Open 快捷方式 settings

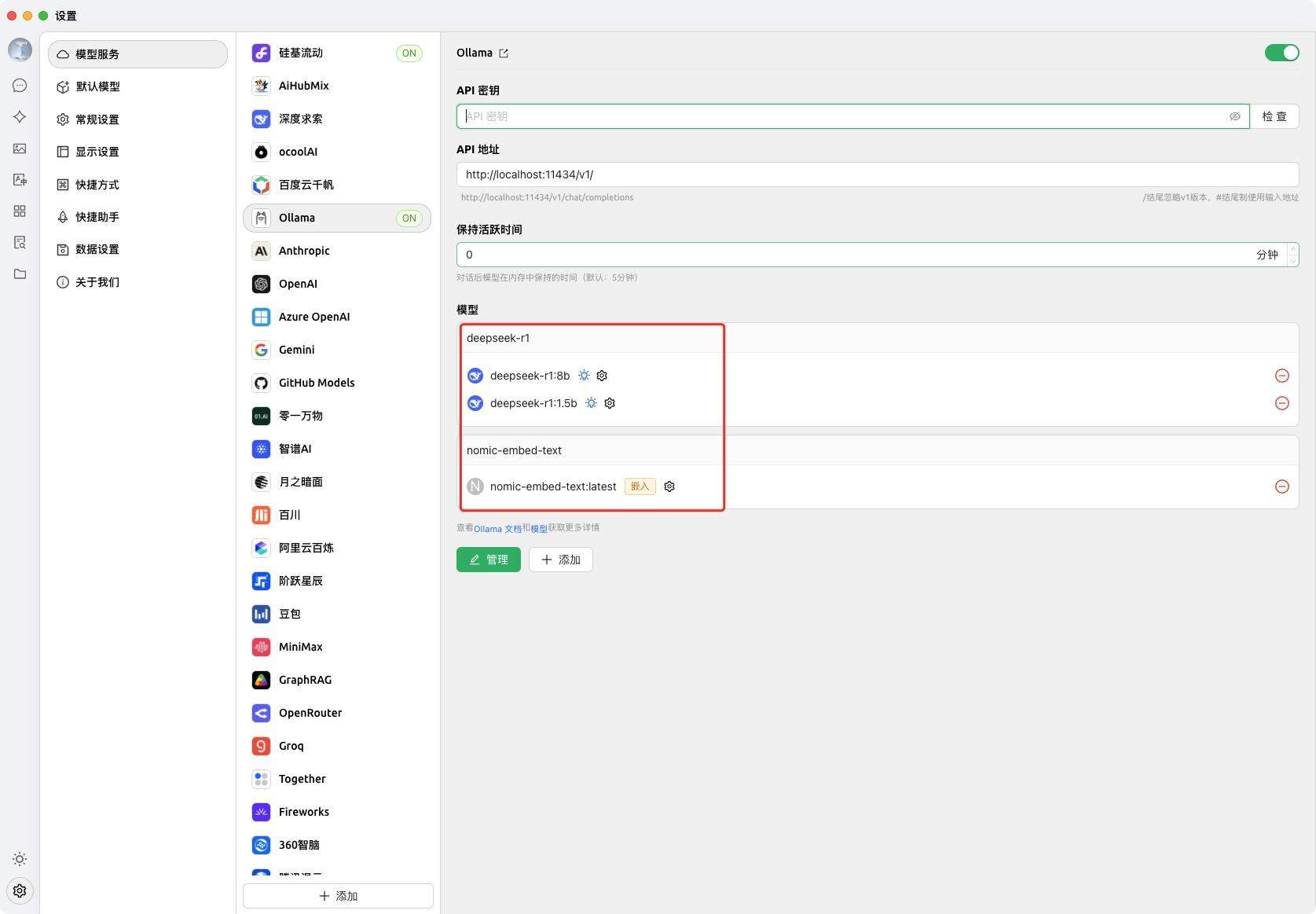tap(137, 185)
